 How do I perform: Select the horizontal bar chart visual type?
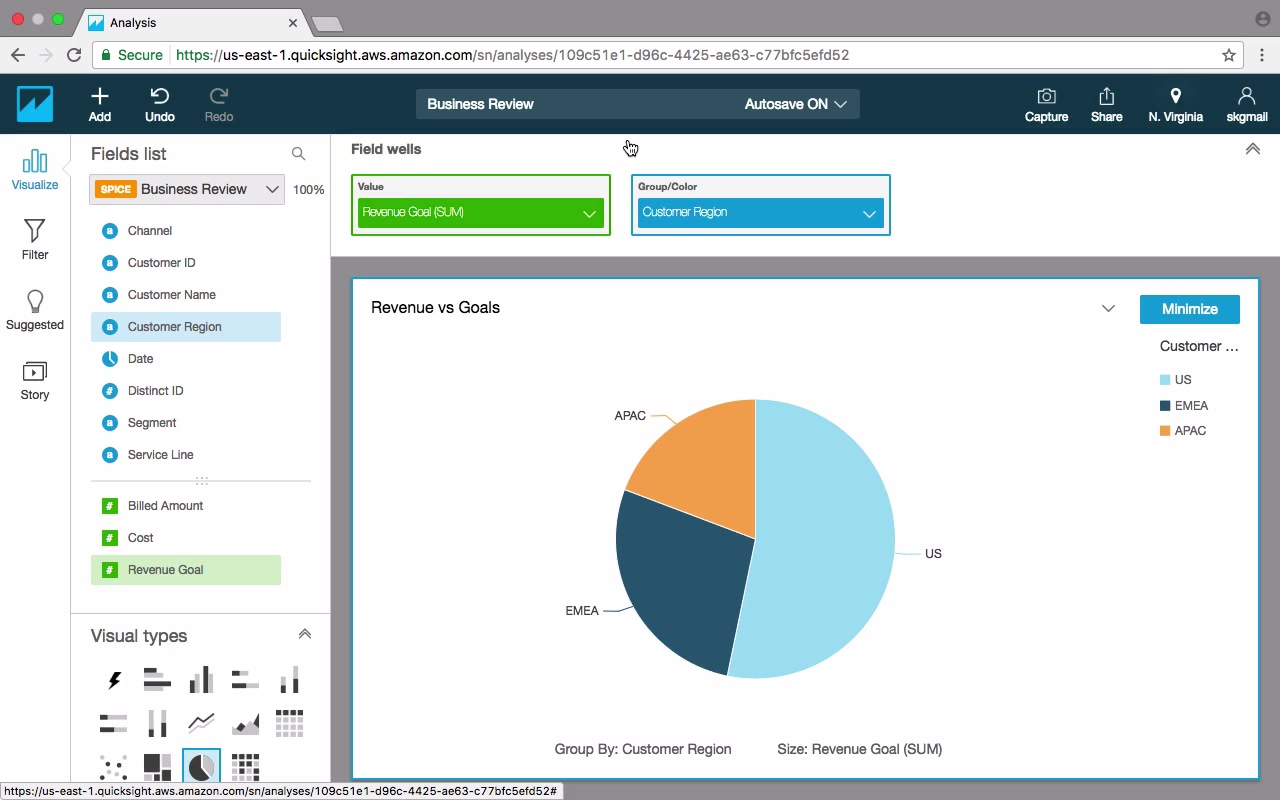pos(157,681)
